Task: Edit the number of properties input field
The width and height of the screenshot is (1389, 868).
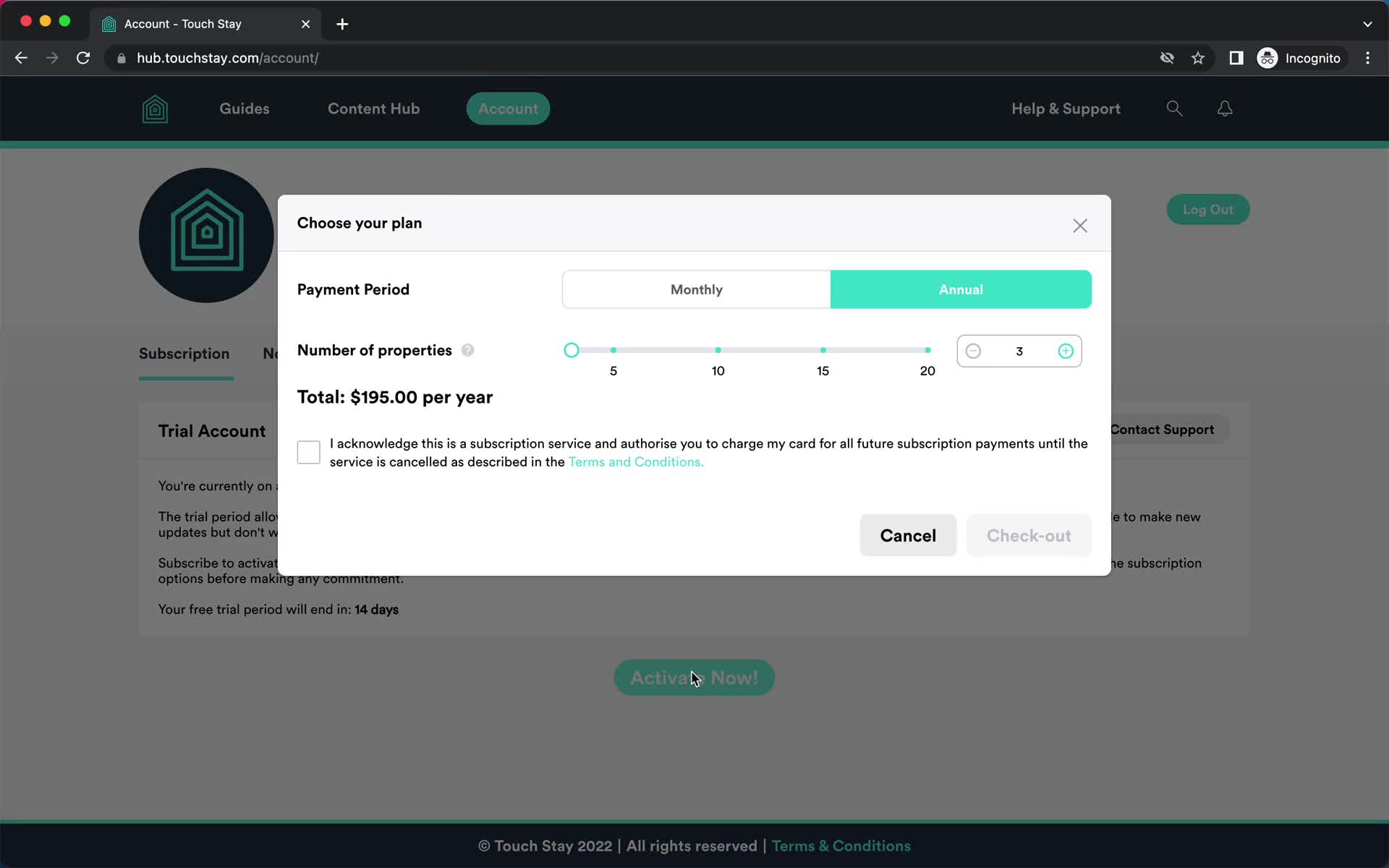Action: point(1018,350)
